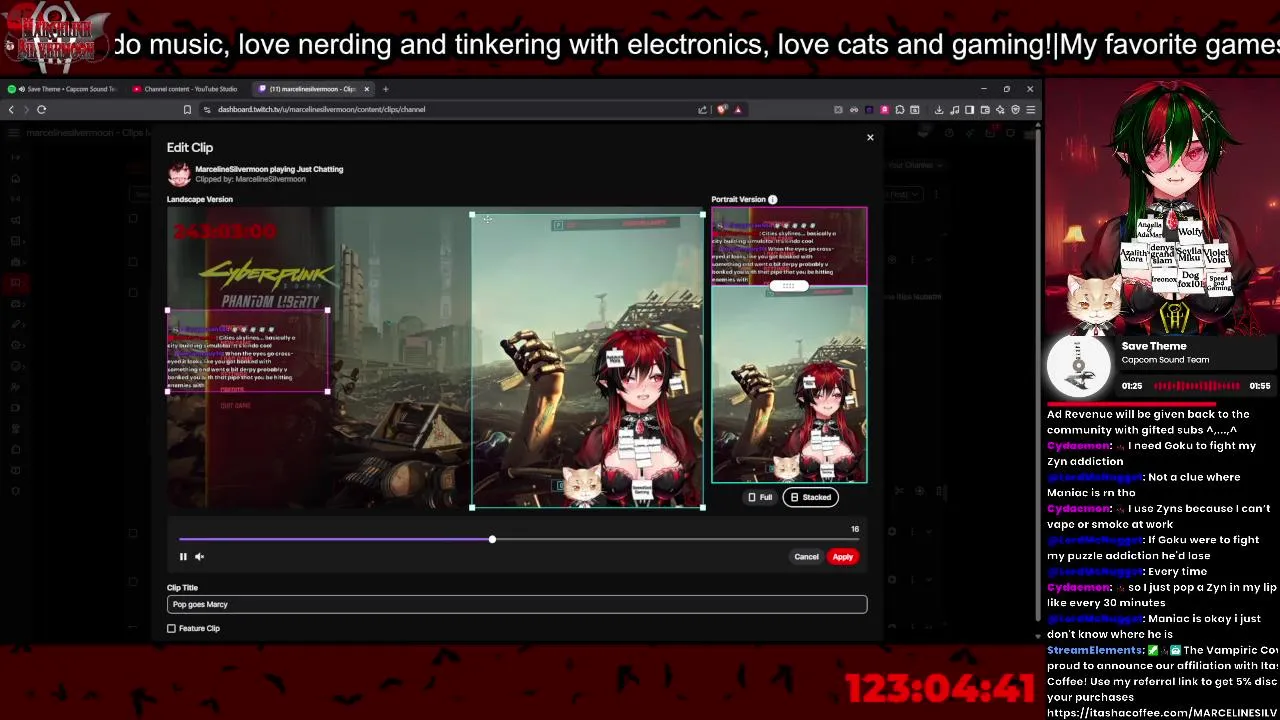This screenshot has height=720, width=1280.
Task: Toggle the browser sidebar panel
Action: point(970,109)
